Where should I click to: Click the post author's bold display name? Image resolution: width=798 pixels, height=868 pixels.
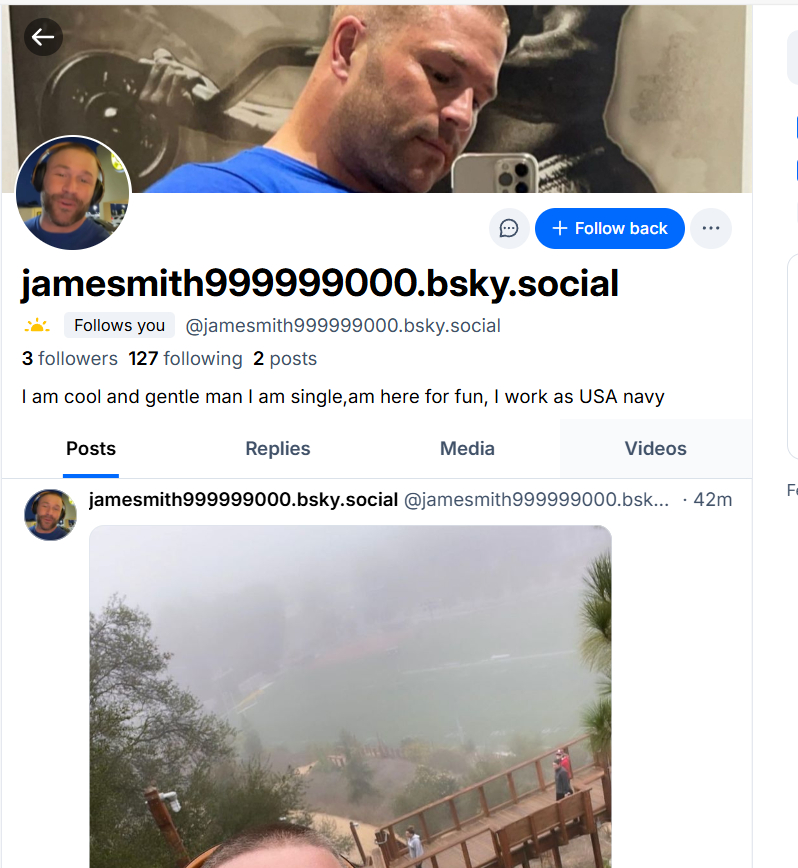[243, 499]
